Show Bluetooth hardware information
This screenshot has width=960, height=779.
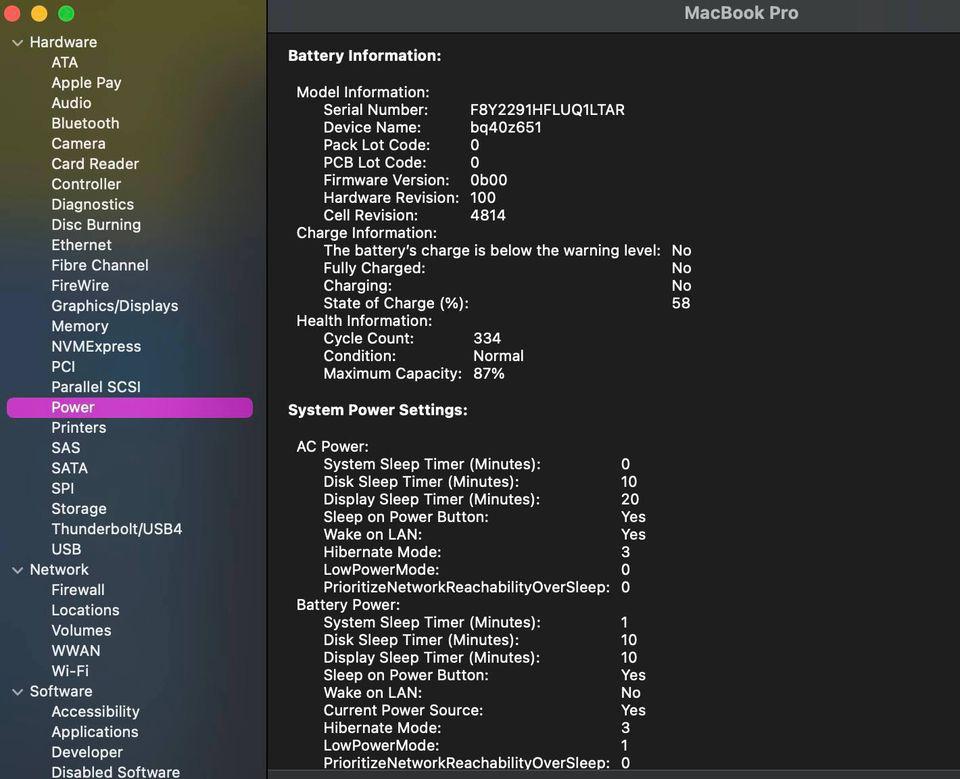tap(85, 123)
